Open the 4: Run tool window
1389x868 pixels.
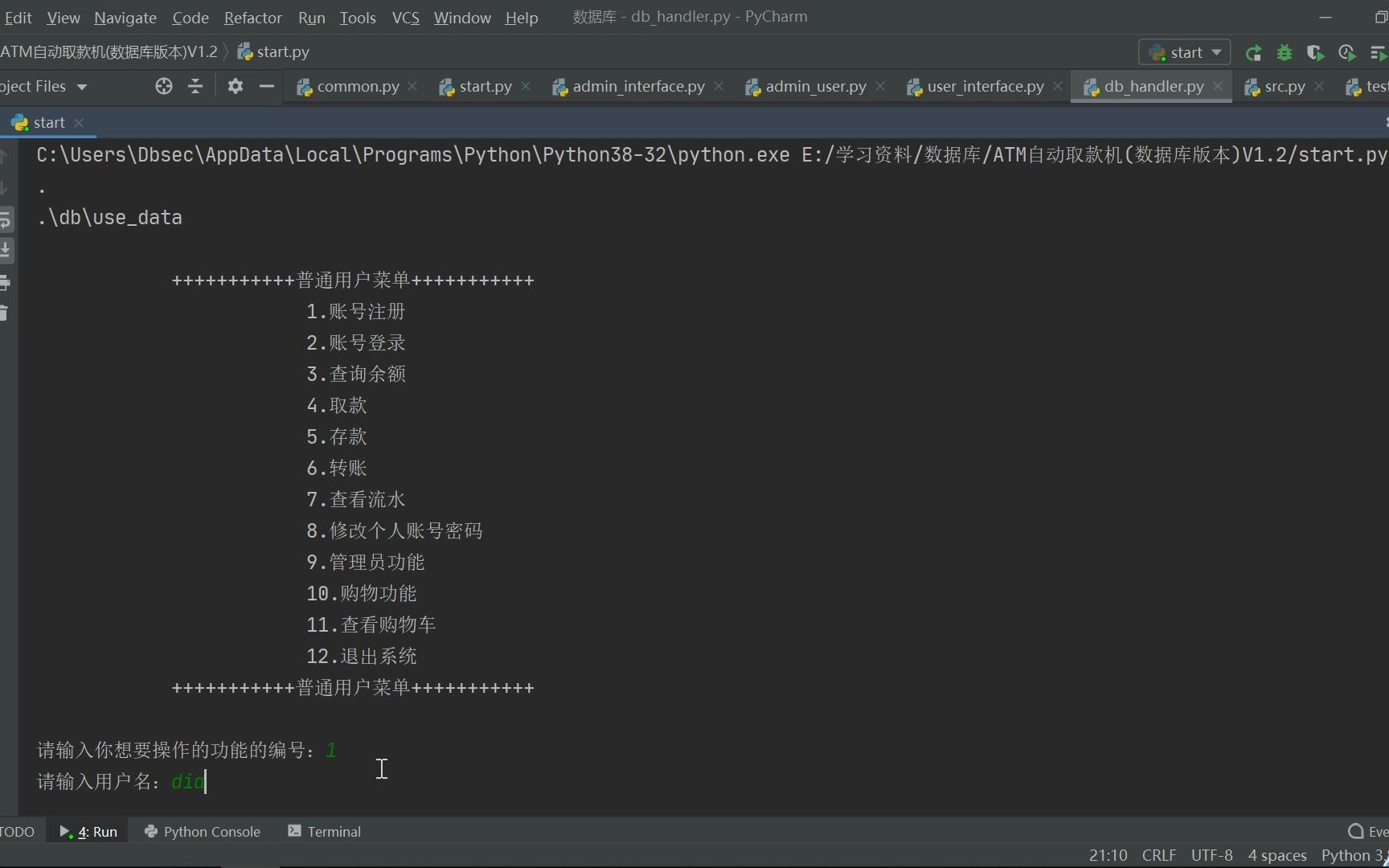click(x=88, y=832)
